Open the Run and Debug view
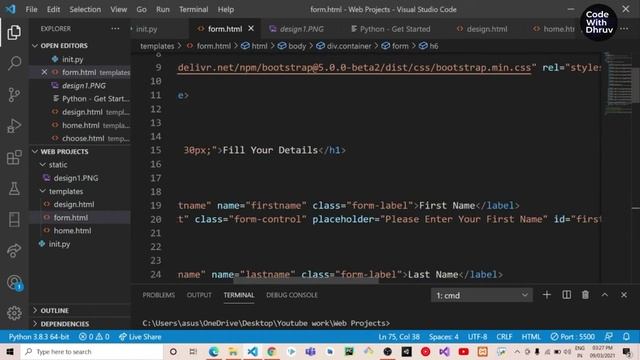 (x=14, y=126)
